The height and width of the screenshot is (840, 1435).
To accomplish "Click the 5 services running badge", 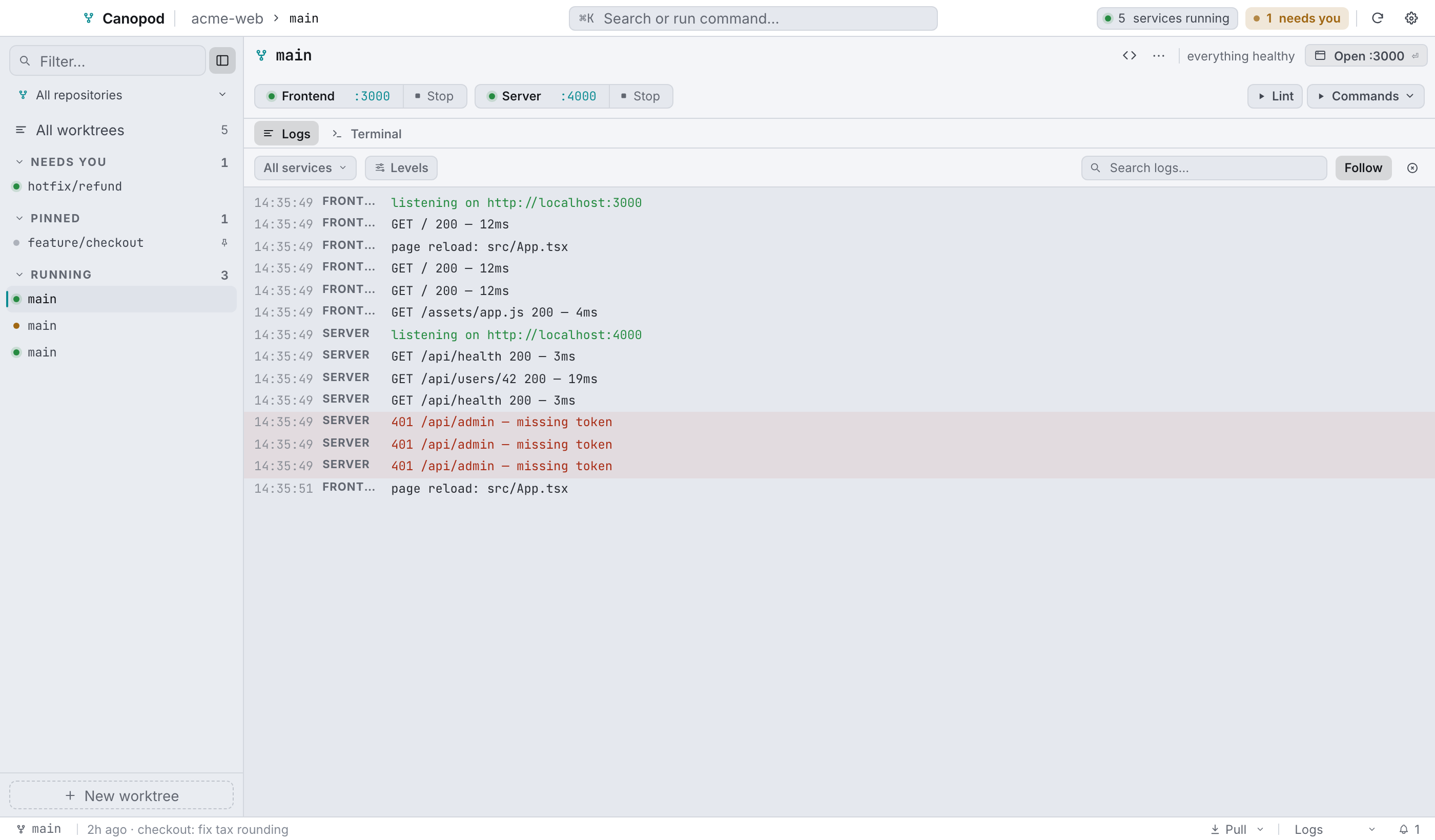I will 1167,18.
